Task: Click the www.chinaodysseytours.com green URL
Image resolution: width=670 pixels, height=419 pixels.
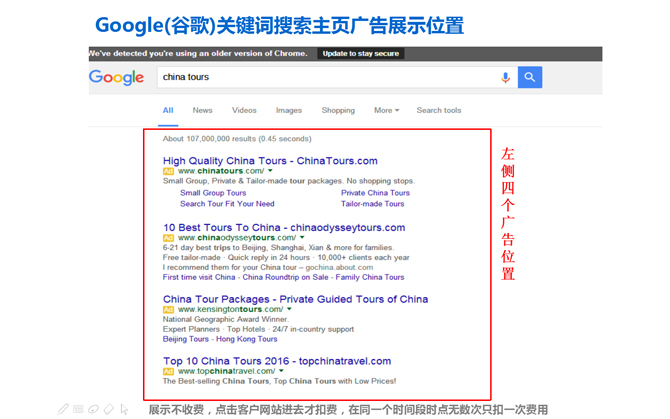Action: tap(237, 238)
